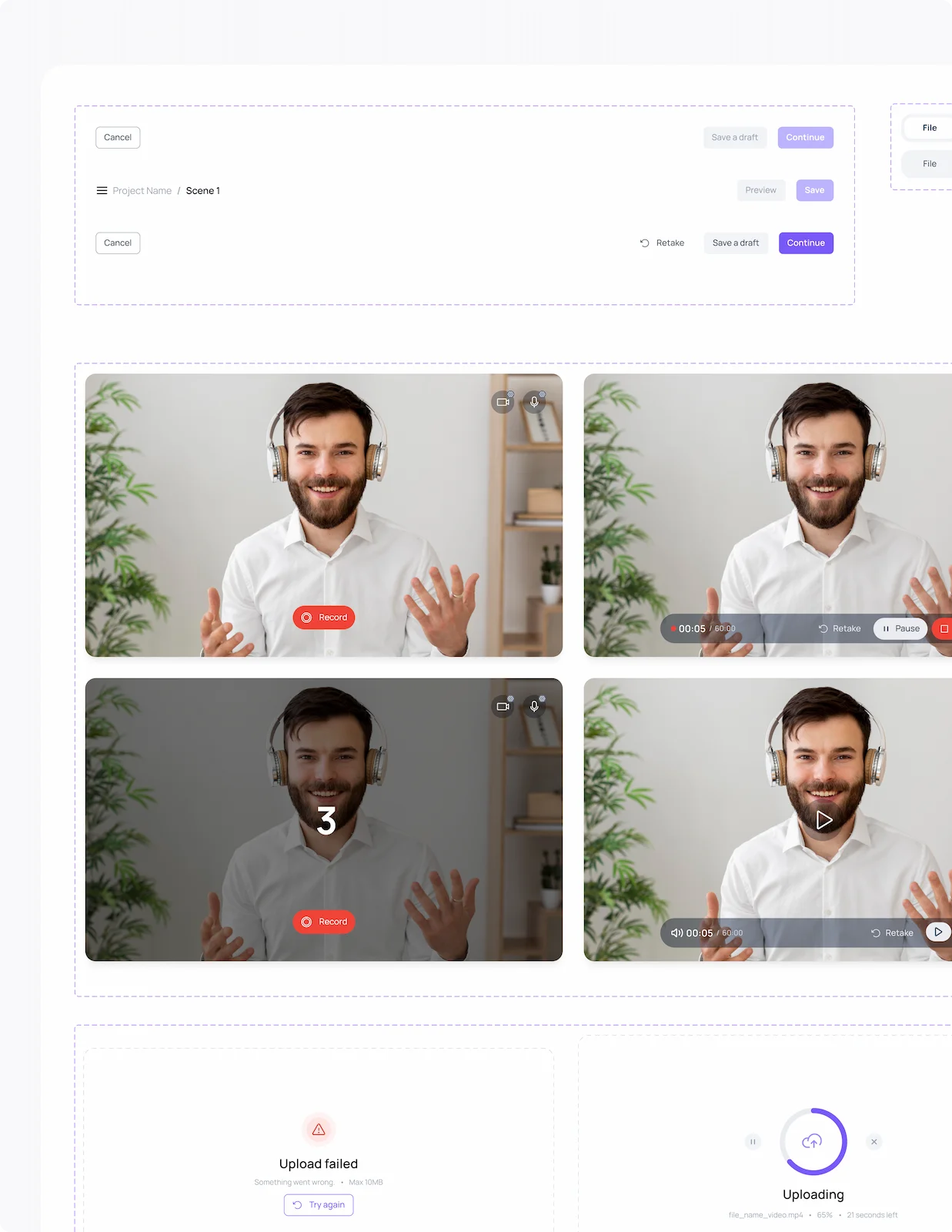This screenshot has height=1232, width=952.
Task: Click the Uploading label
Action: click(x=813, y=1194)
